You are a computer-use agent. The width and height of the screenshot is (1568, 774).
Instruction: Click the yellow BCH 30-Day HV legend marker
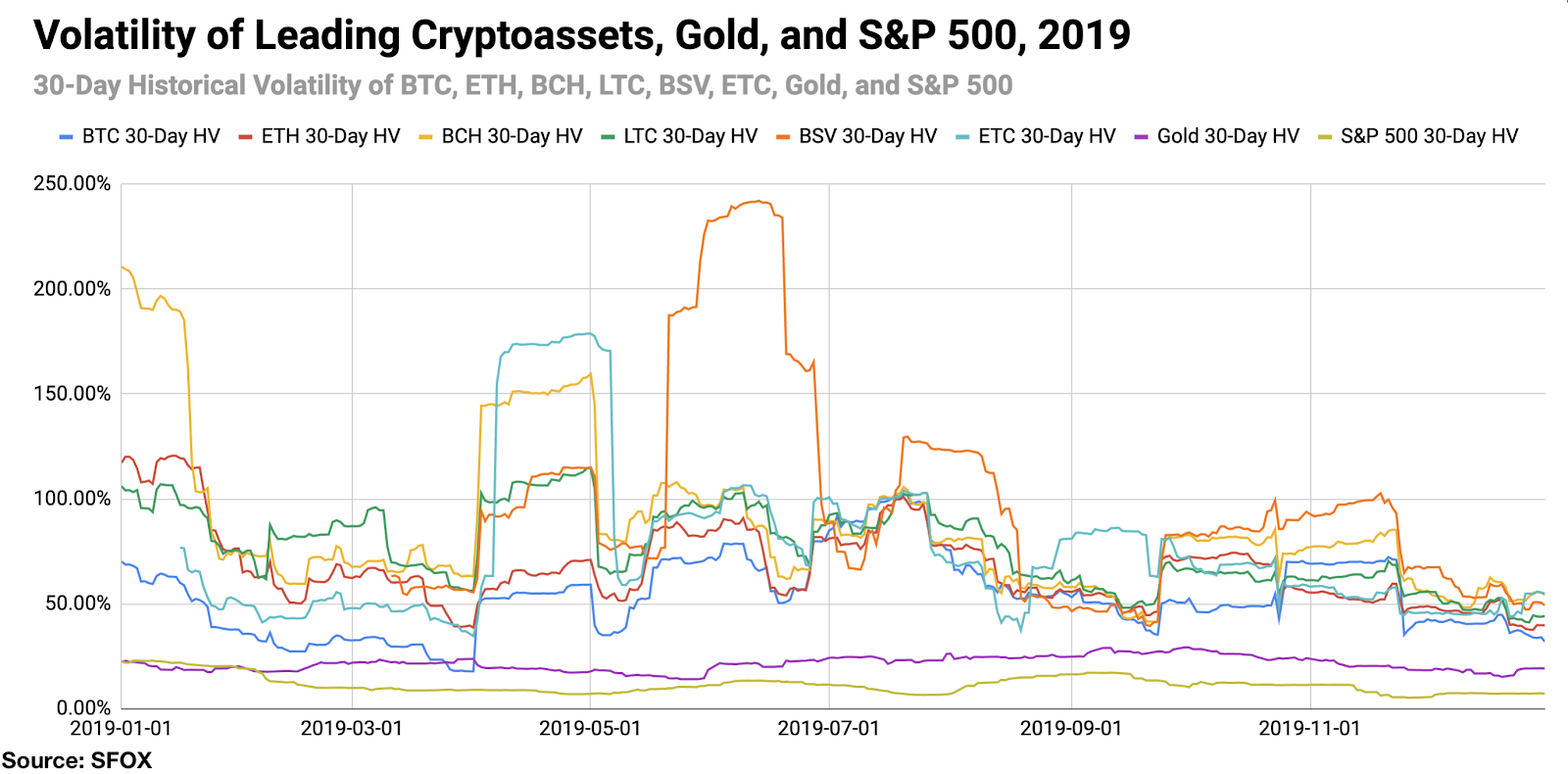(425, 137)
